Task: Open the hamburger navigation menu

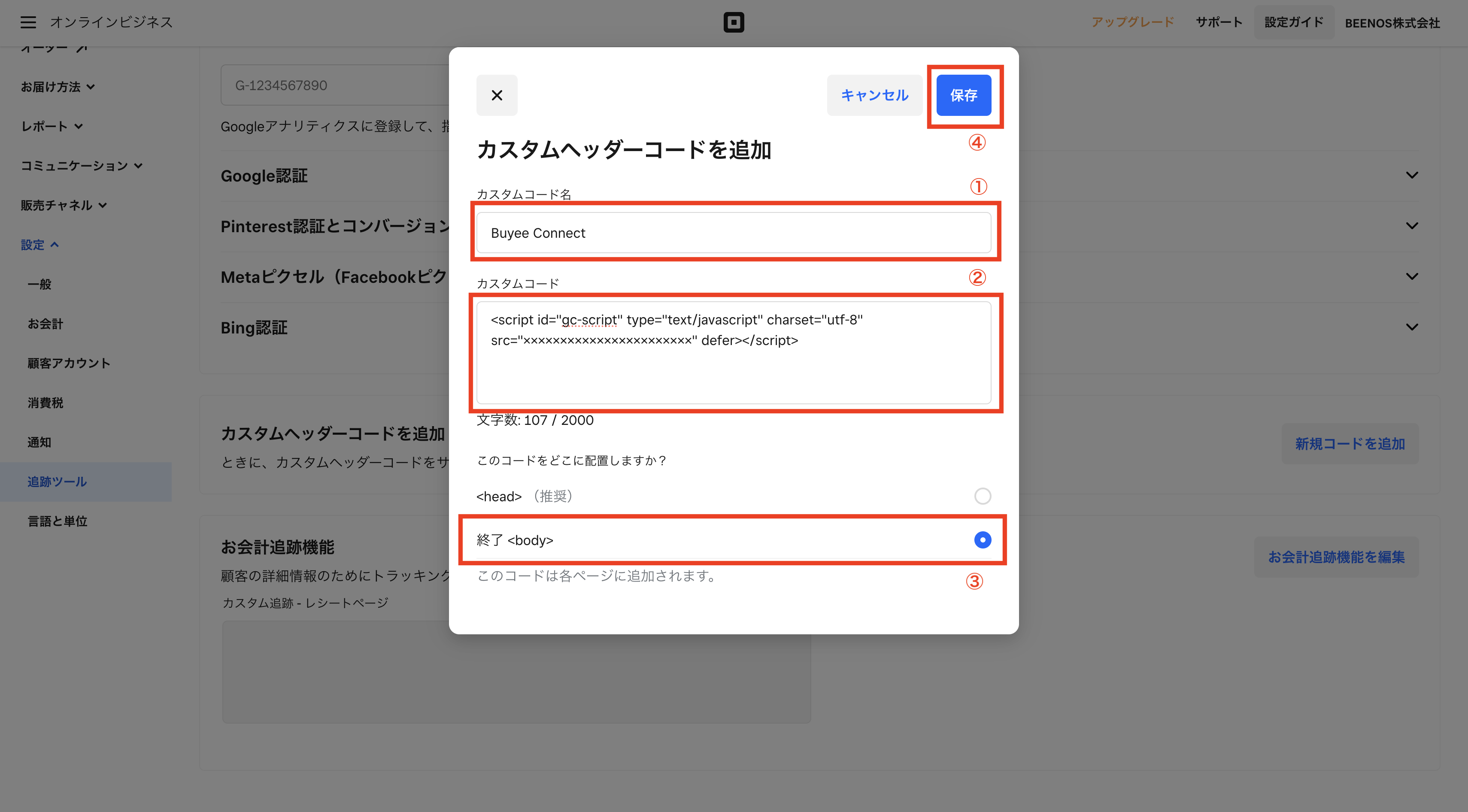Action: (x=28, y=22)
